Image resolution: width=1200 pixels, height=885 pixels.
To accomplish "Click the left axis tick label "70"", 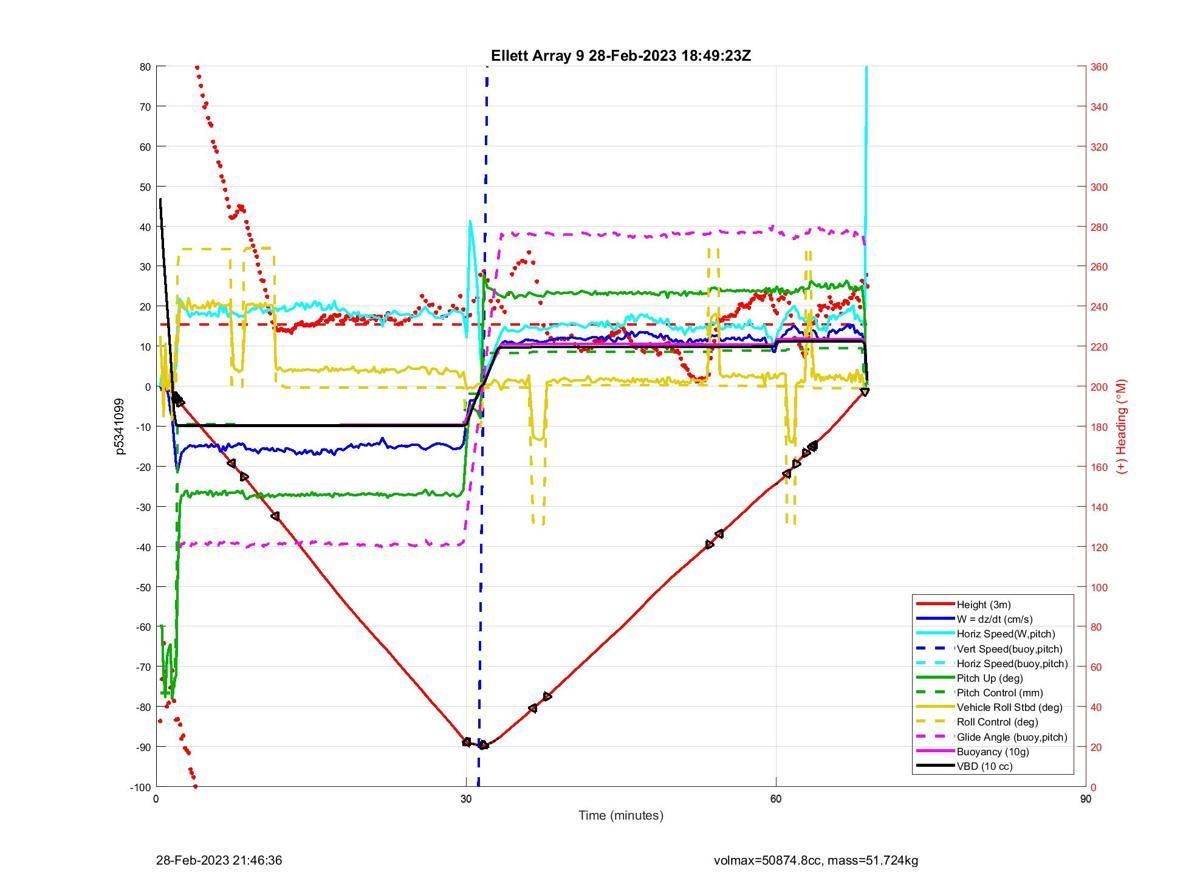I will (x=144, y=107).
